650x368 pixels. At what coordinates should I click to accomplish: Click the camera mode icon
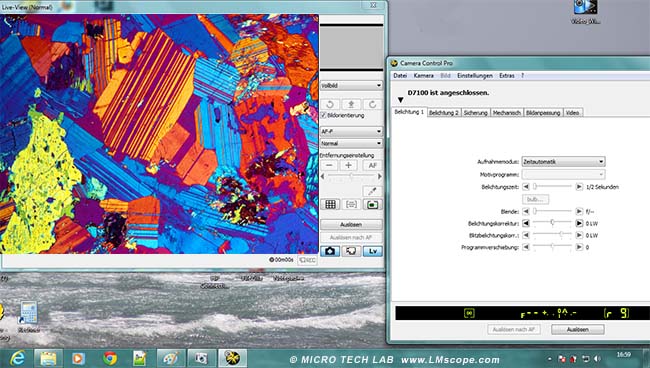(x=330, y=251)
